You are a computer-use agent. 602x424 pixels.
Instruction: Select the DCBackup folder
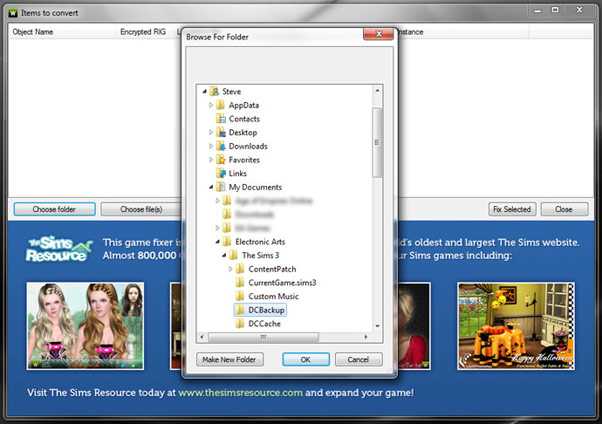[x=265, y=311]
